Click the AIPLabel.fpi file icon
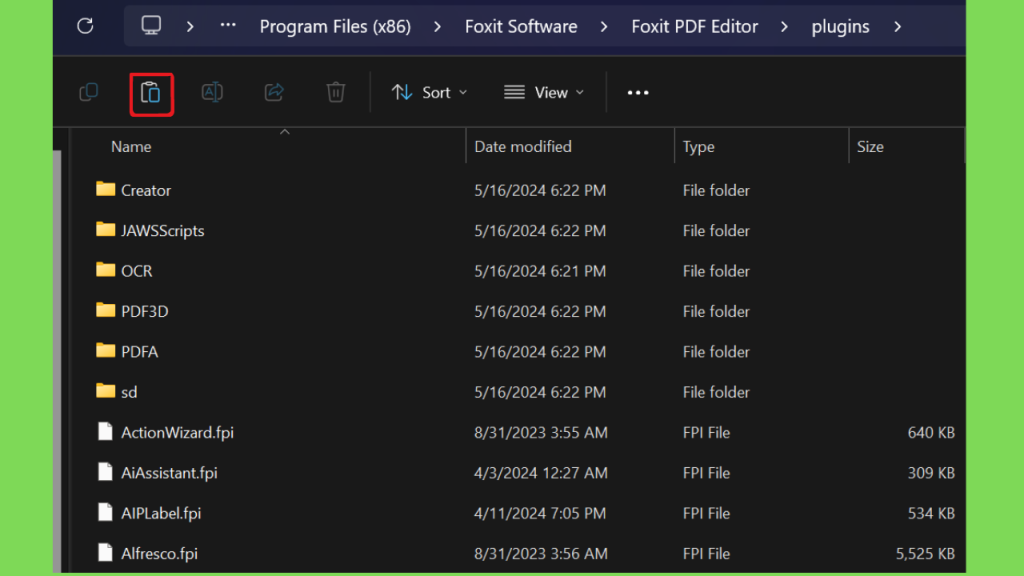 (105, 513)
